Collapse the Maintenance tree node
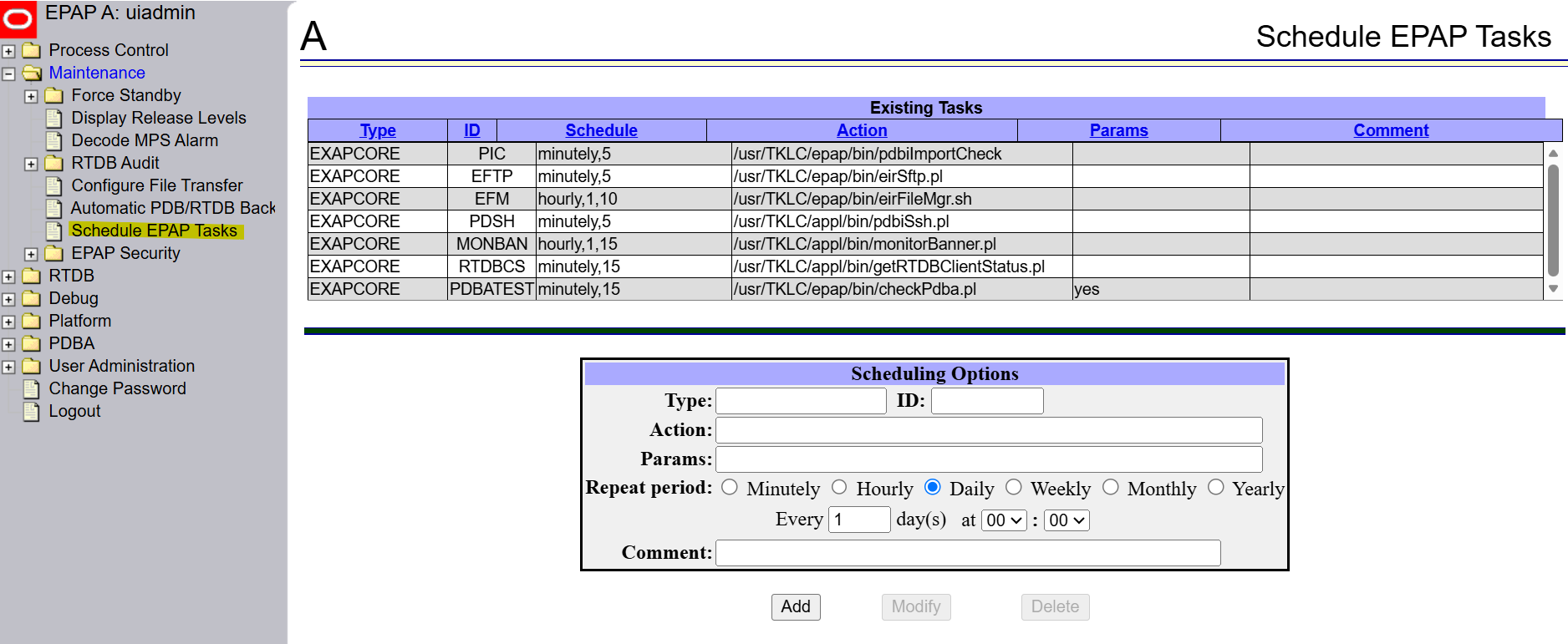The height and width of the screenshot is (644, 1568). click(8, 74)
